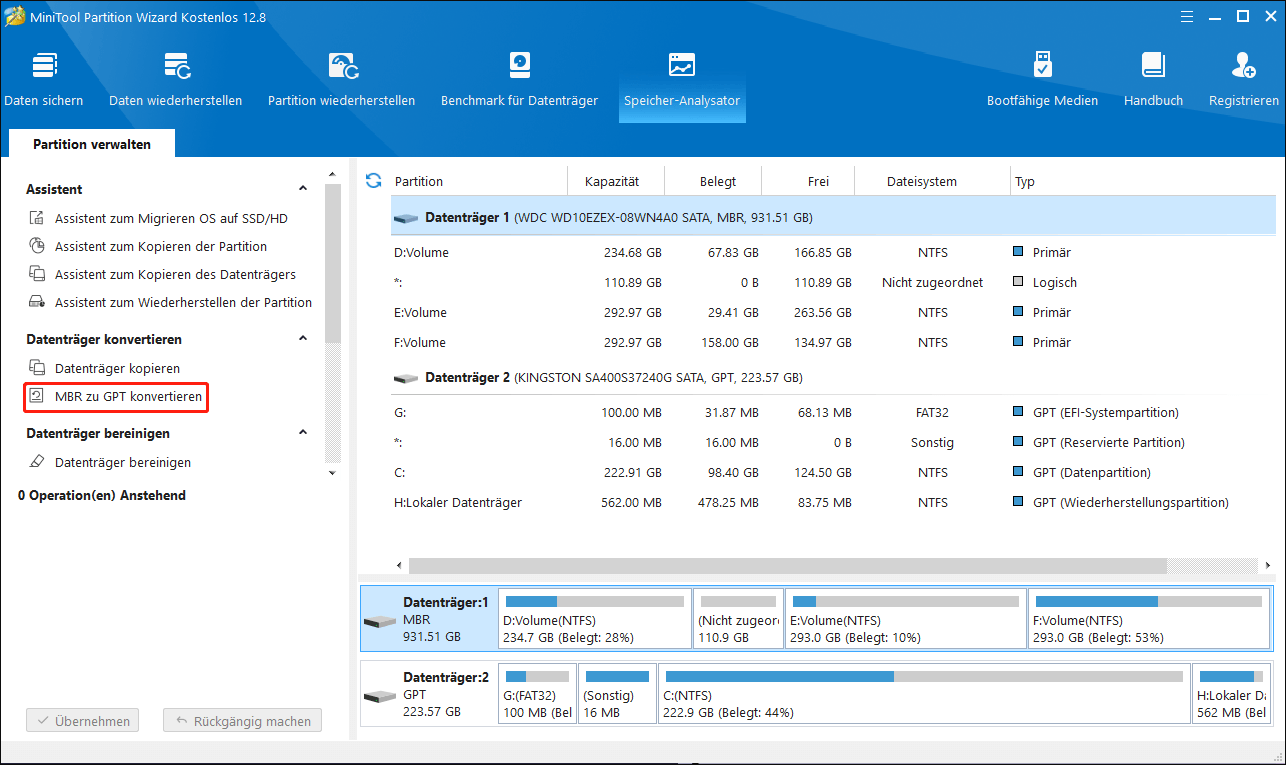The height and width of the screenshot is (765, 1286).
Task: Select the 110.89 GB Nicht zugeordnet row
Action: tap(833, 283)
